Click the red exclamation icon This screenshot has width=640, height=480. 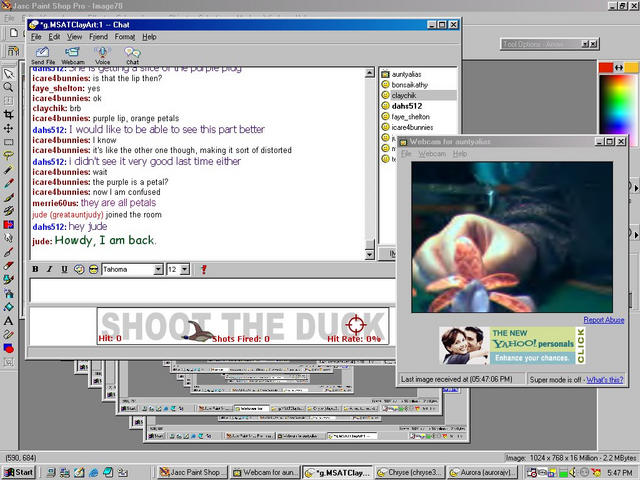pos(204,269)
